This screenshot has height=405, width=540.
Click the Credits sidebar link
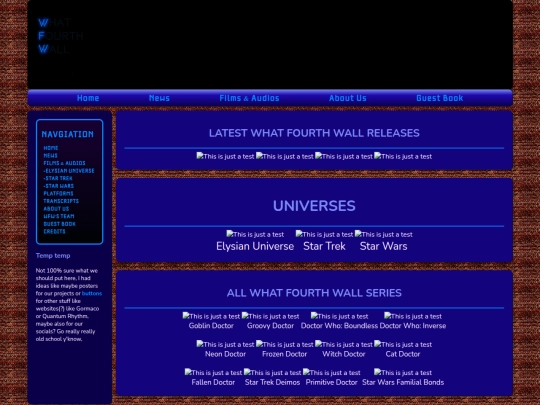54,231
